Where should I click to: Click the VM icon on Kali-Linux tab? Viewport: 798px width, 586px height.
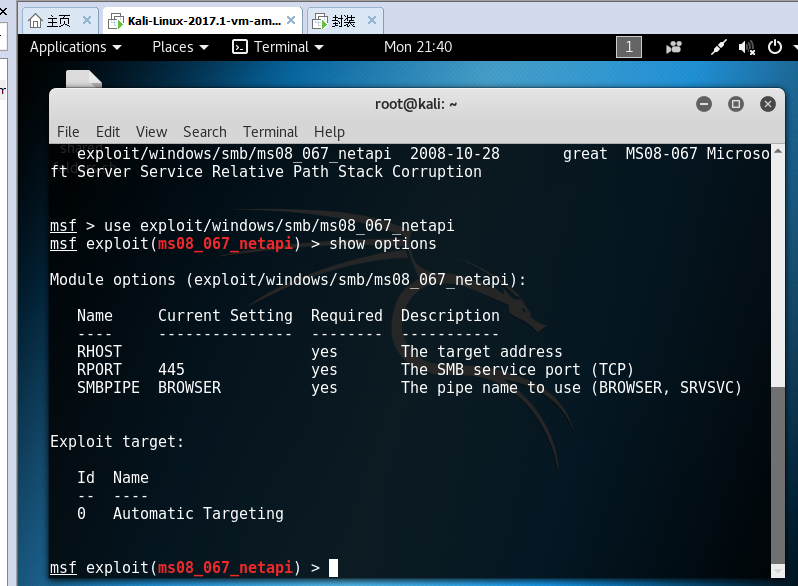coord(116,21)
